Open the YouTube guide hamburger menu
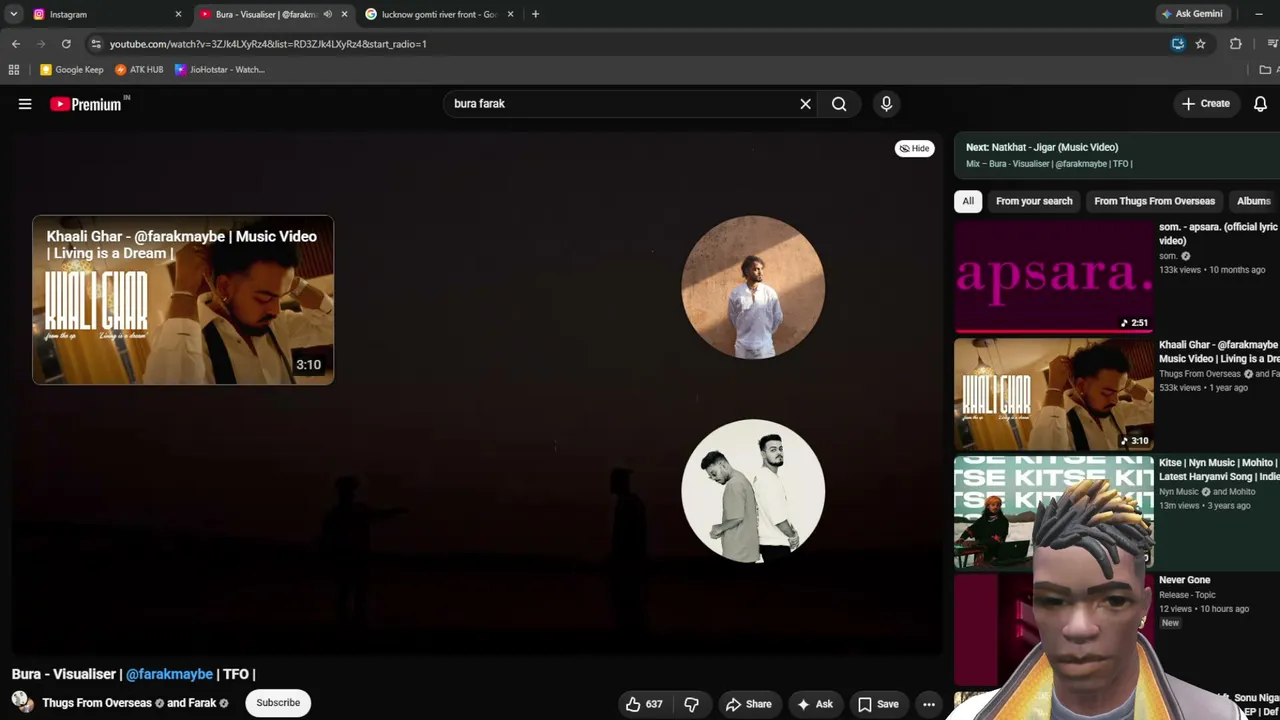This screenshot has height=720, width=1280. (25, 104)
